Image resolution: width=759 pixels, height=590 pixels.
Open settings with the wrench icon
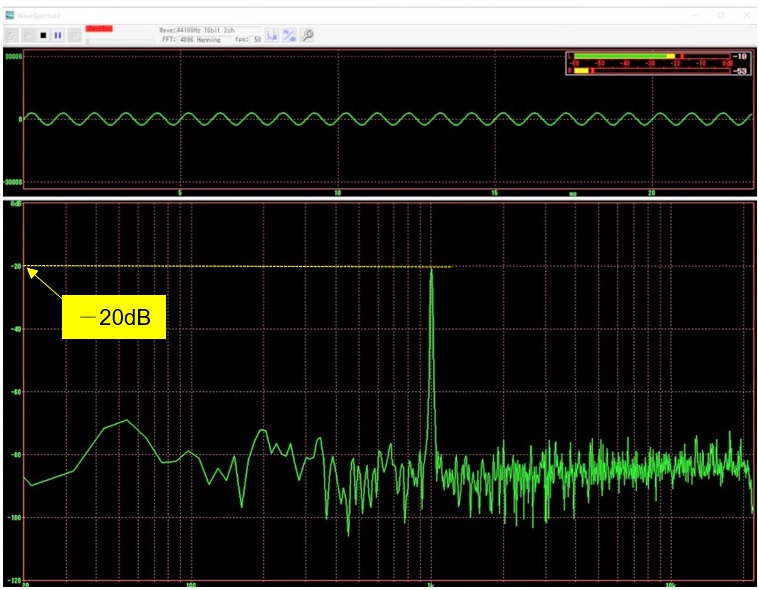click(307, 35)
